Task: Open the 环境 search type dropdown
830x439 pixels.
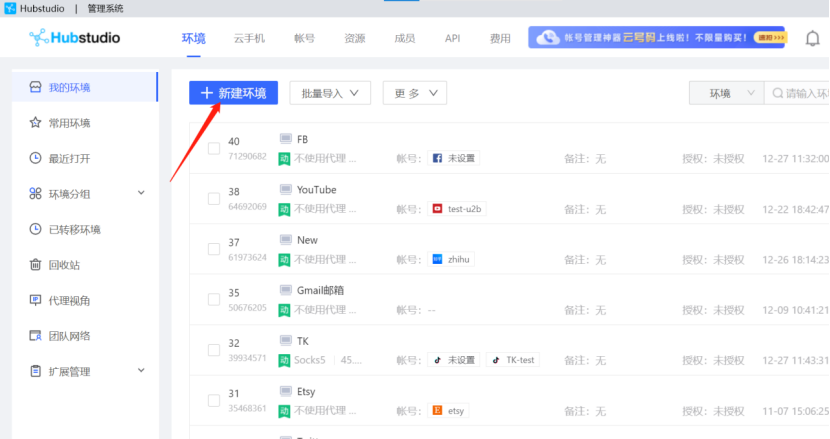Action: tap(726, 93)
